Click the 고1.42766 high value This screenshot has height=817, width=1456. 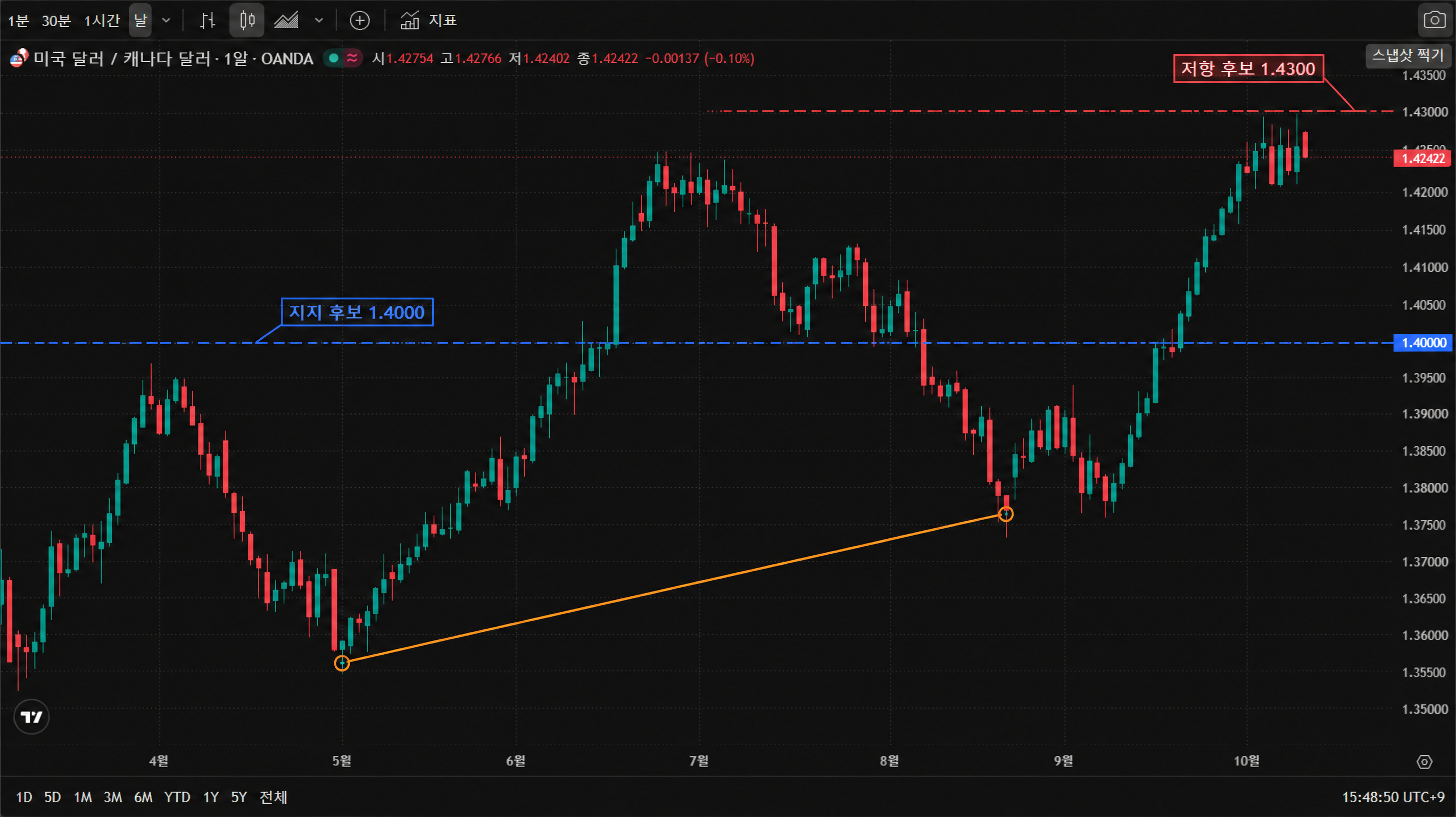pos(471,58)
